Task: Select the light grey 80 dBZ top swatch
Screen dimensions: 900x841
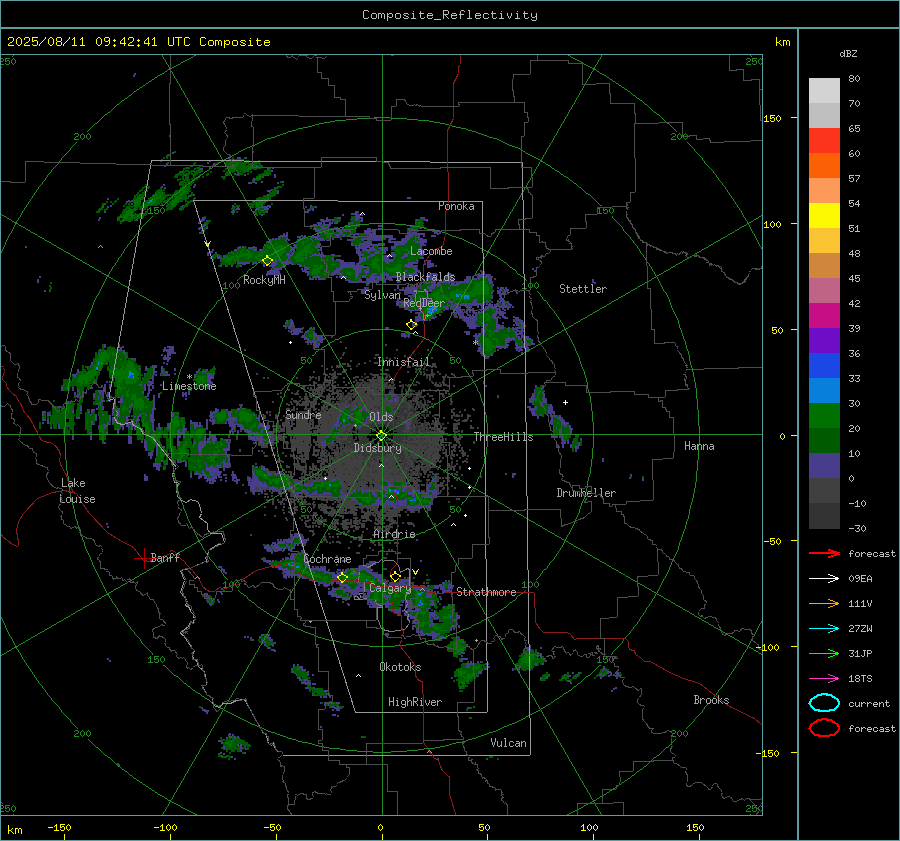Action: (824, 91)
